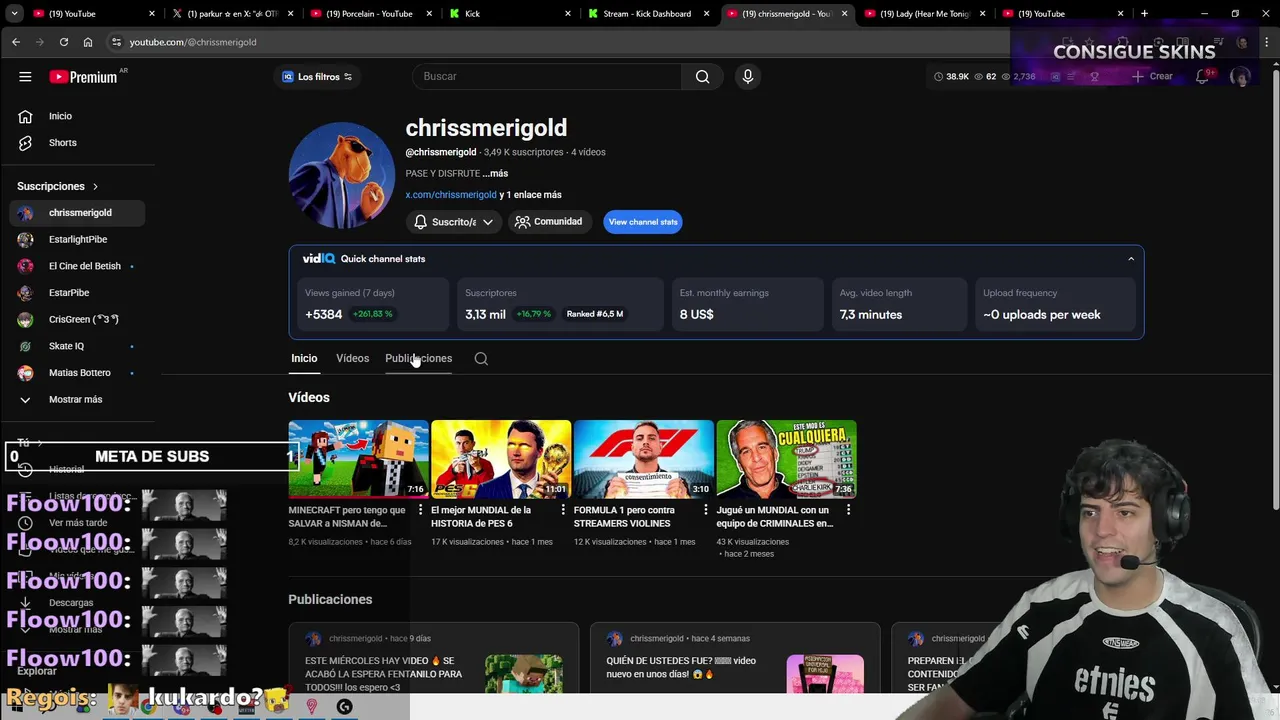Image resolution: width=1280 pixels, height=720 pixels.
Task: Open Matias Bottero subscription in the sidebar
Action: point(77,373)
